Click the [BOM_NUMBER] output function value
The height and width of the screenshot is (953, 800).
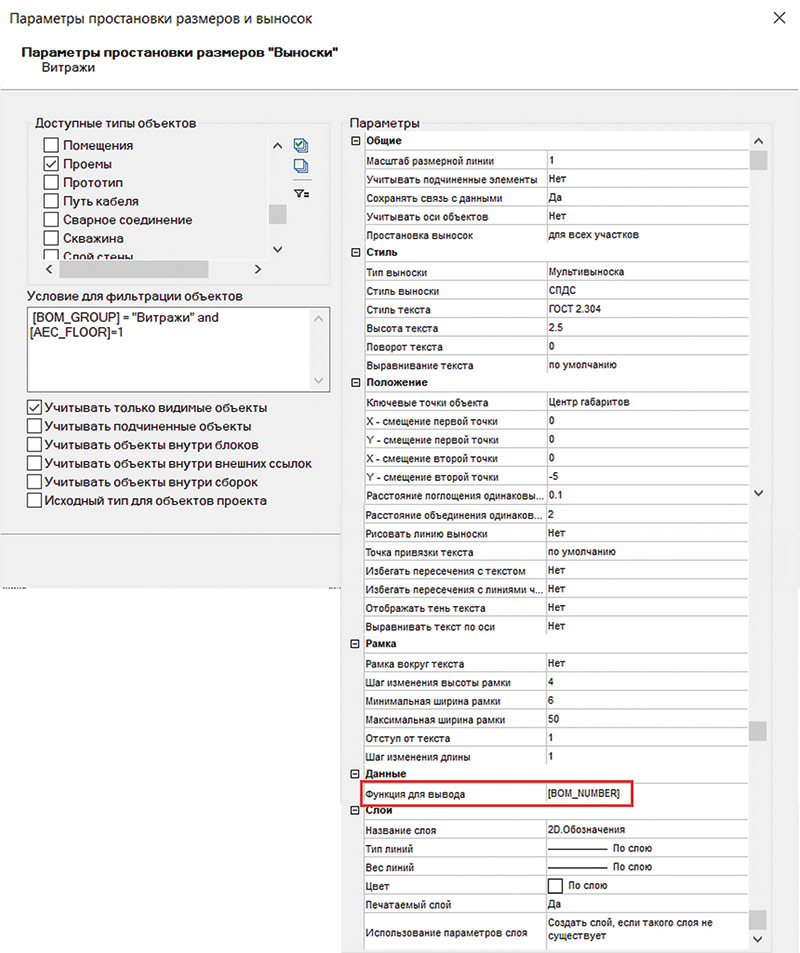pyautogui.click(x=585, y=793)
